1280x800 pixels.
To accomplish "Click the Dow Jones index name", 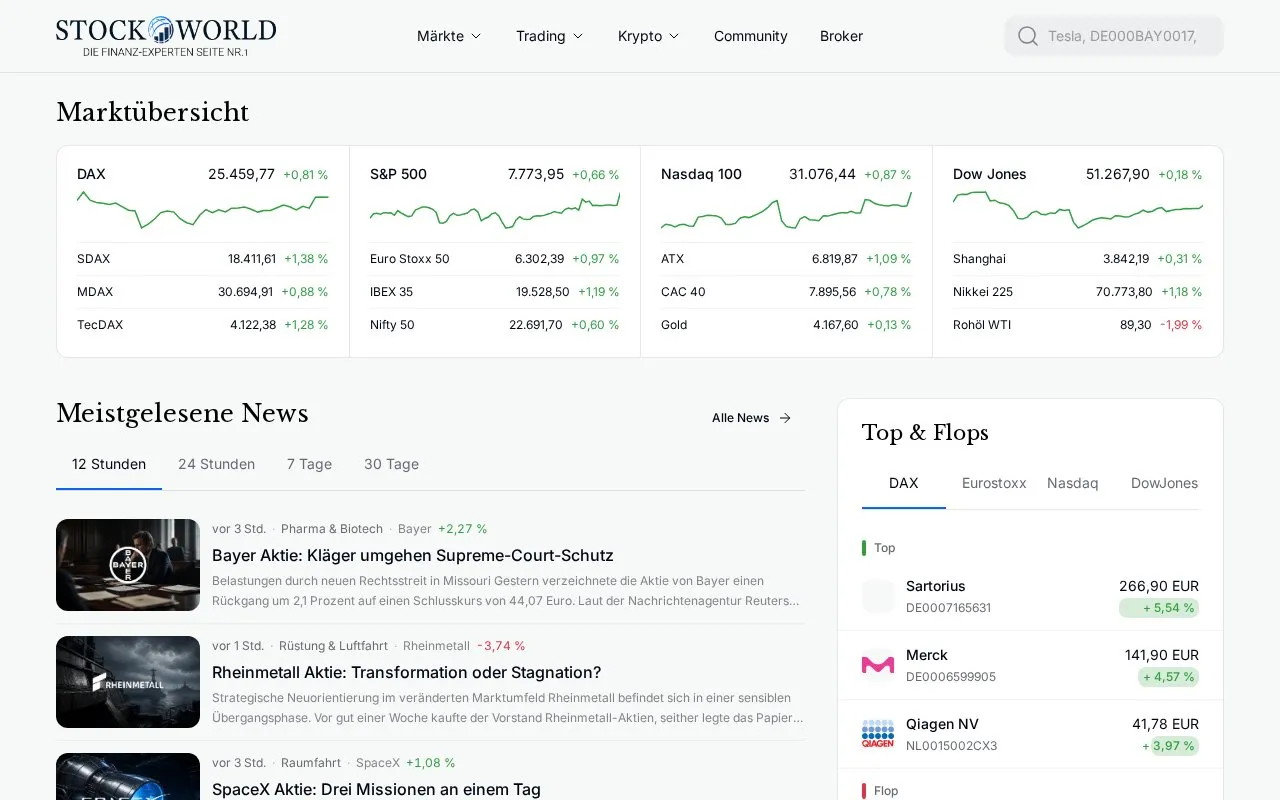I will click(x=990, y=174).
